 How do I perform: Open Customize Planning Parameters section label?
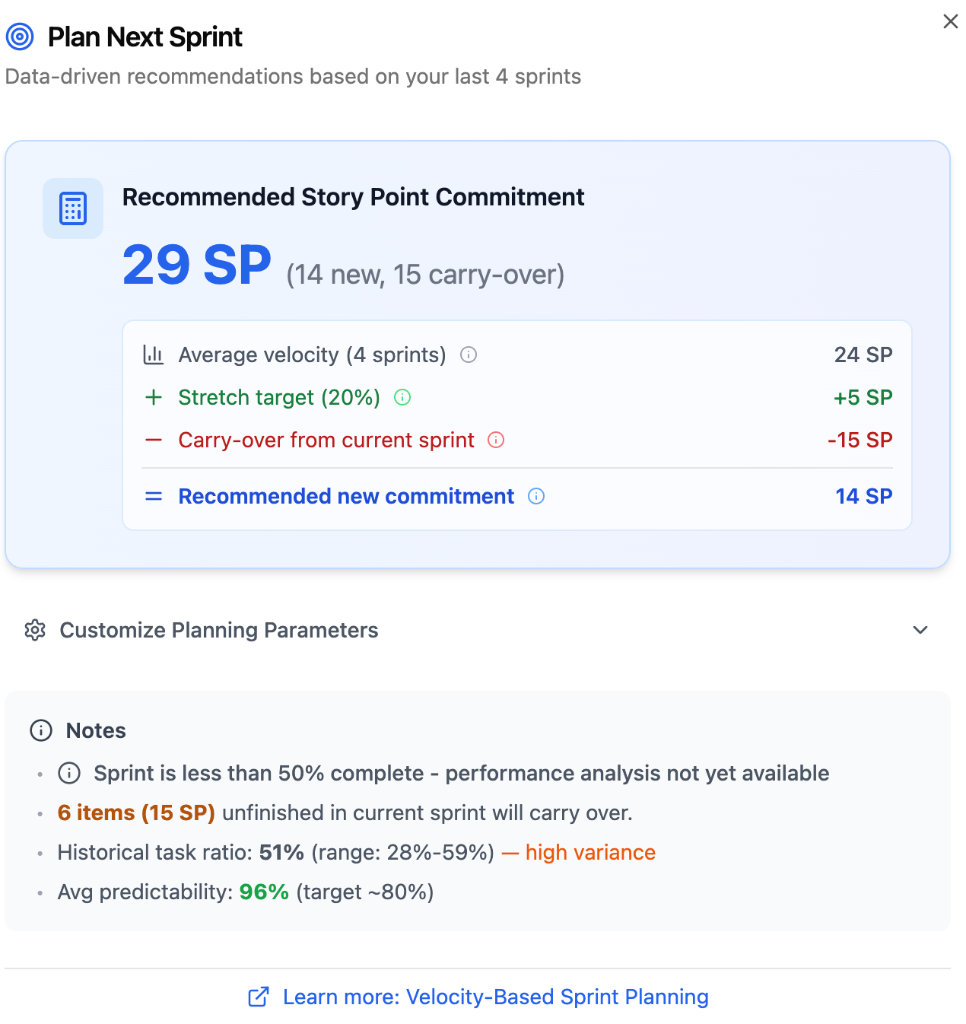coord(219,630)
